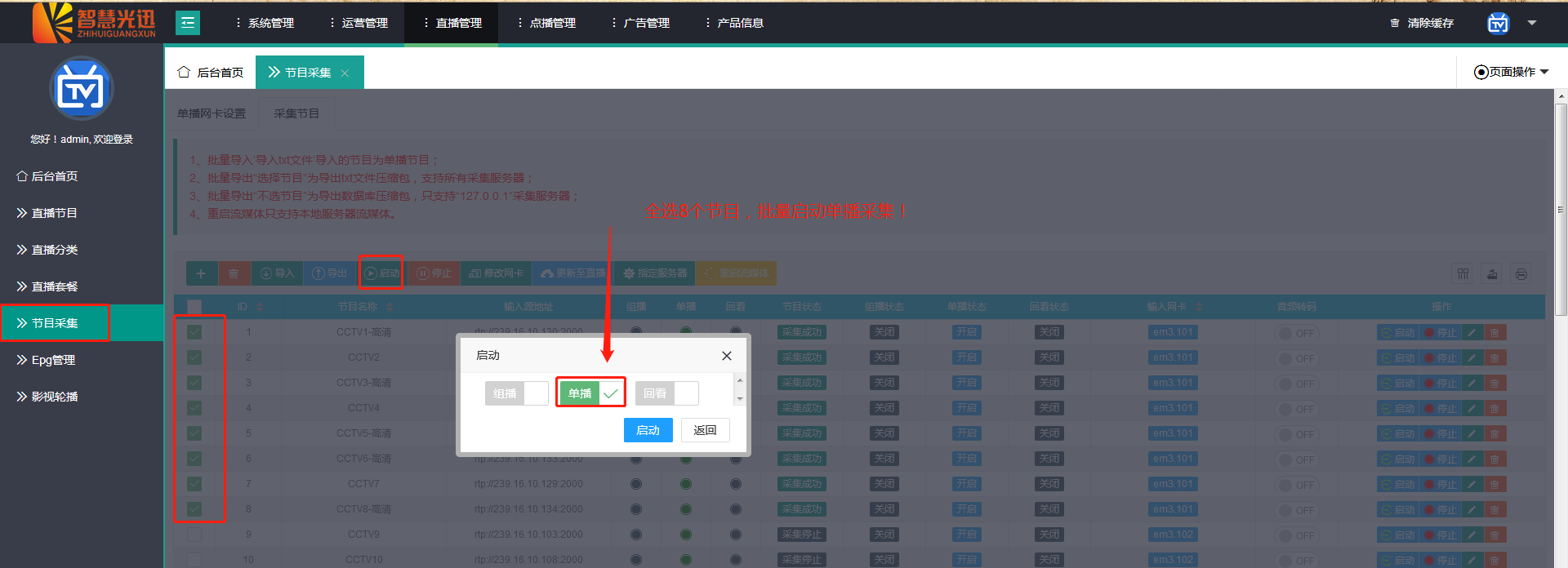Viewport: 1568px width, 568px height.
Task: Click the dialog's scroll down arrow
Action: pyautogui.click(x=740, y=399)
